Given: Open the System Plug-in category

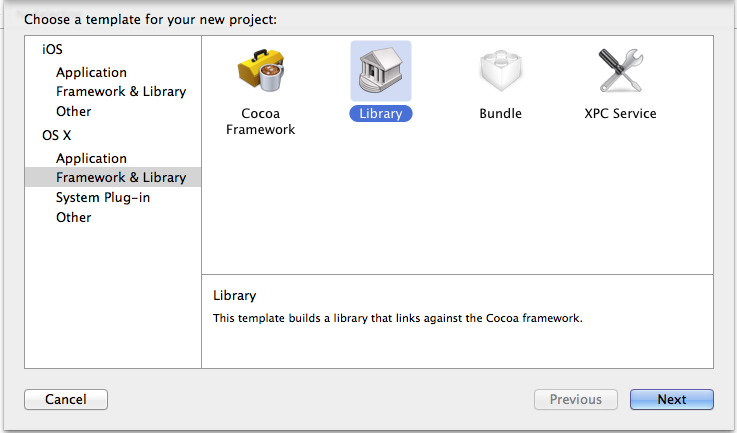Looking at the screenshot, I should 102,197.
